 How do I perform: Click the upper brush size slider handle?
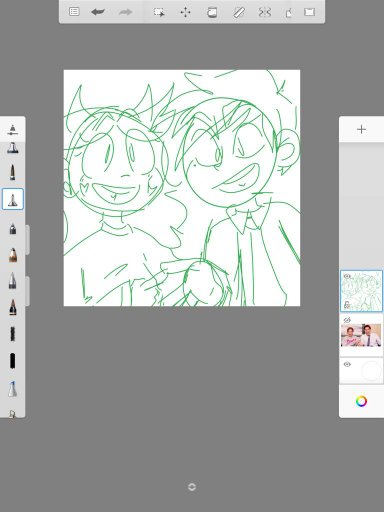(x=27, y=240)
